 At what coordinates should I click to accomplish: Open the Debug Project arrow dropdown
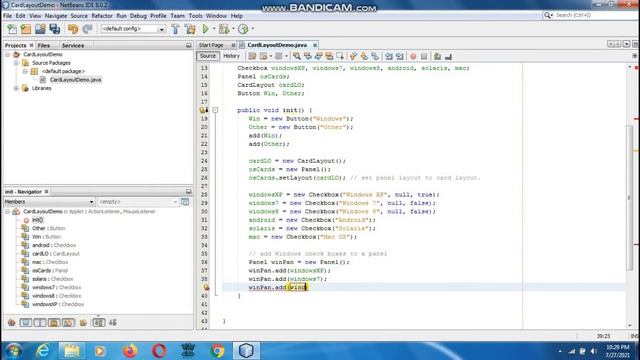coord(233,29)
